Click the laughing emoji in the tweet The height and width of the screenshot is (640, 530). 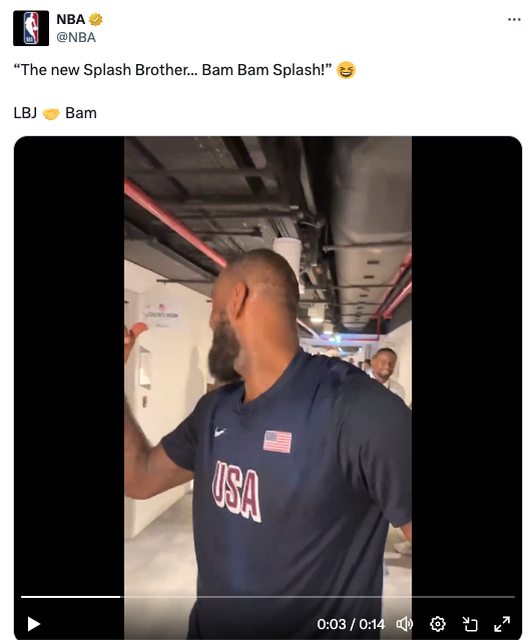coord(346,70)
